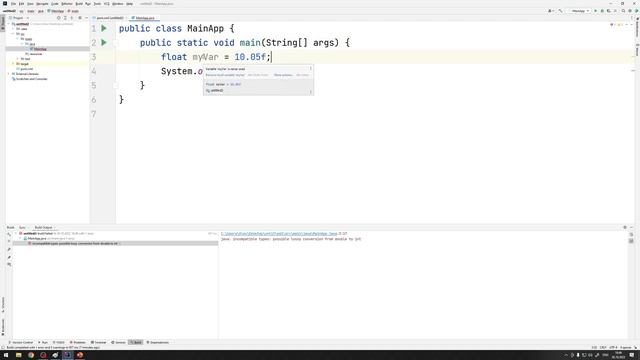
Task: Open Search Everywhere magnifier icon
Action: [x=623, y=11]
